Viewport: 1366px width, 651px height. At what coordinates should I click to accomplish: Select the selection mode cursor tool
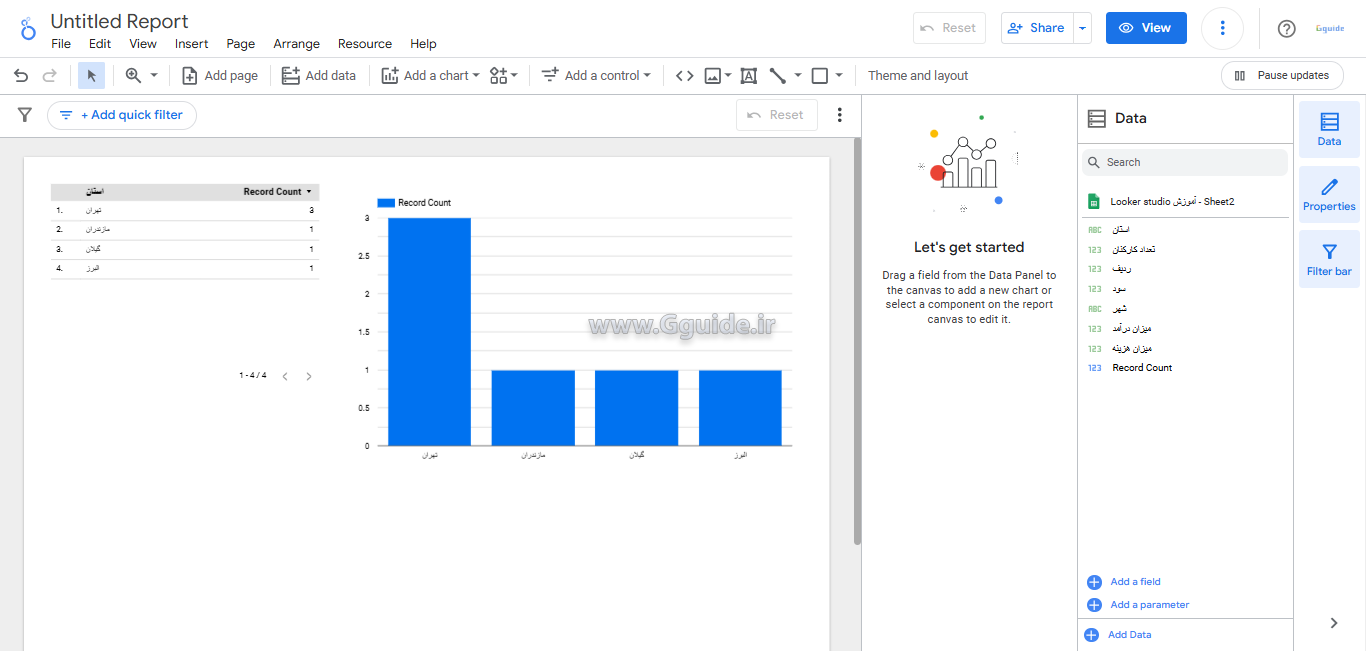point(91,76)
